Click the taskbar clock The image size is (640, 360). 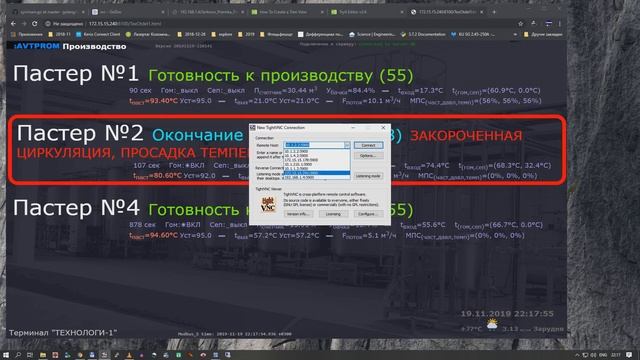(x=616, y=355)
